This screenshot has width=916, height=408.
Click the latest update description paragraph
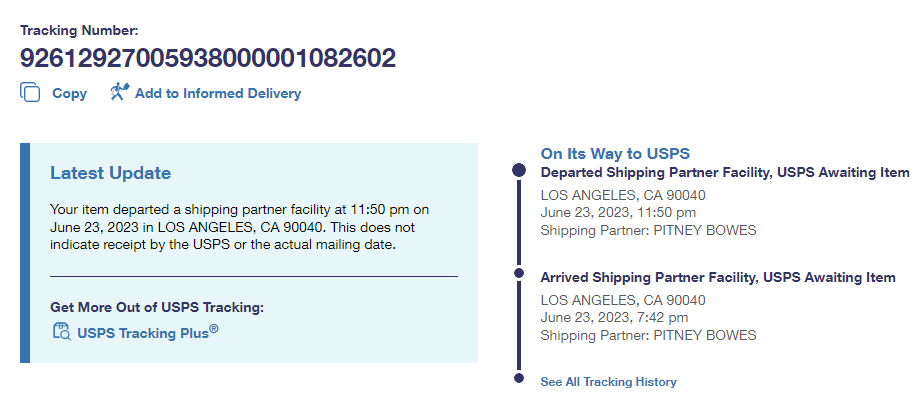(x=240, y=226)
